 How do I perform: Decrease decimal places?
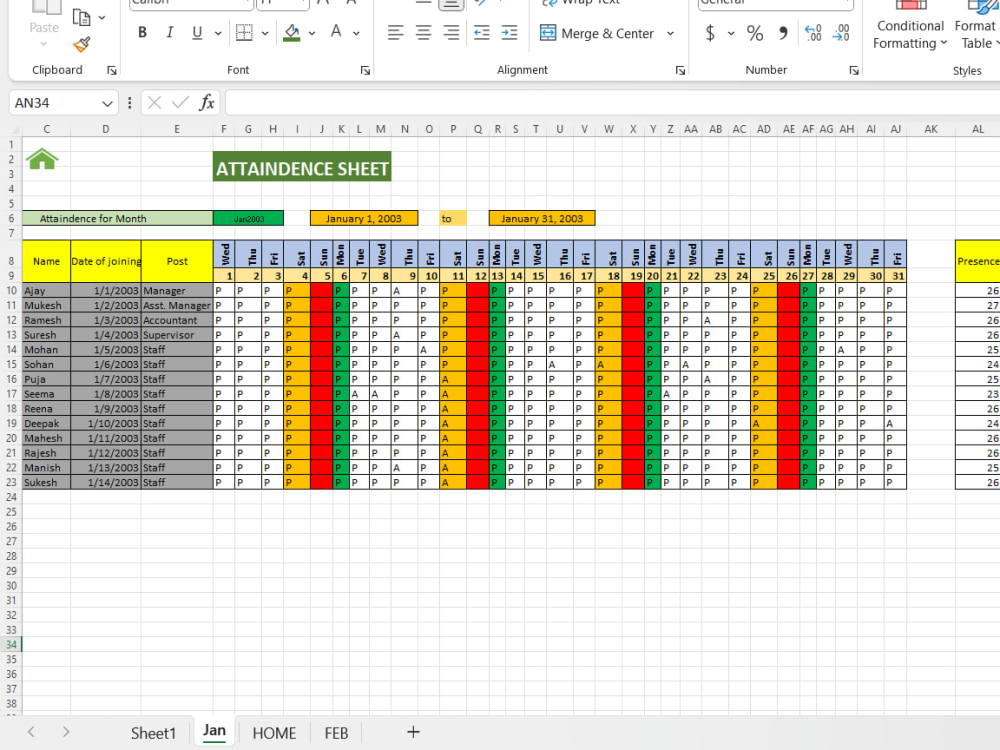[x=841, y=33]
